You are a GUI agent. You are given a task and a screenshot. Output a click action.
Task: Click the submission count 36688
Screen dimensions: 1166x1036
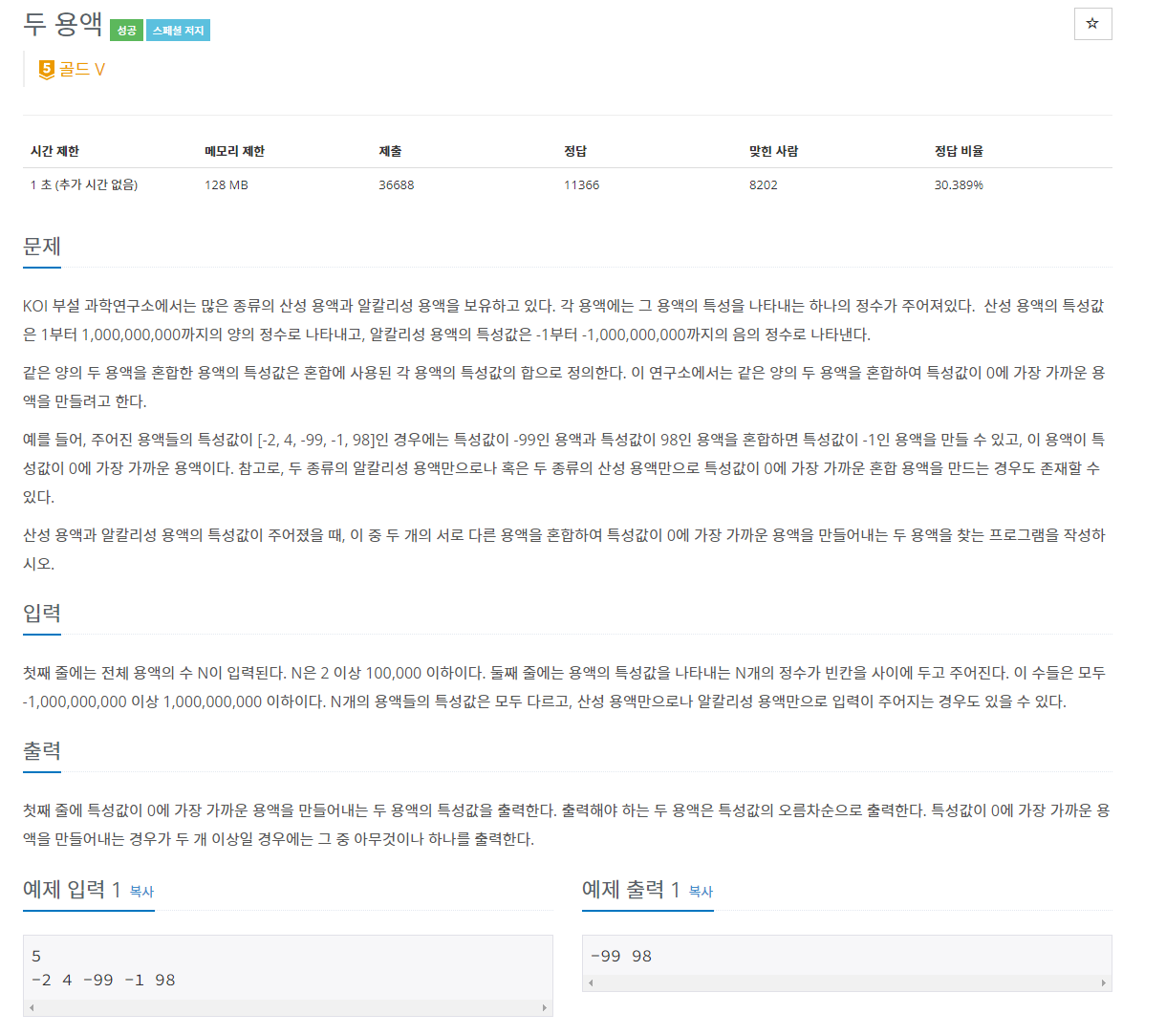(397, 184)
